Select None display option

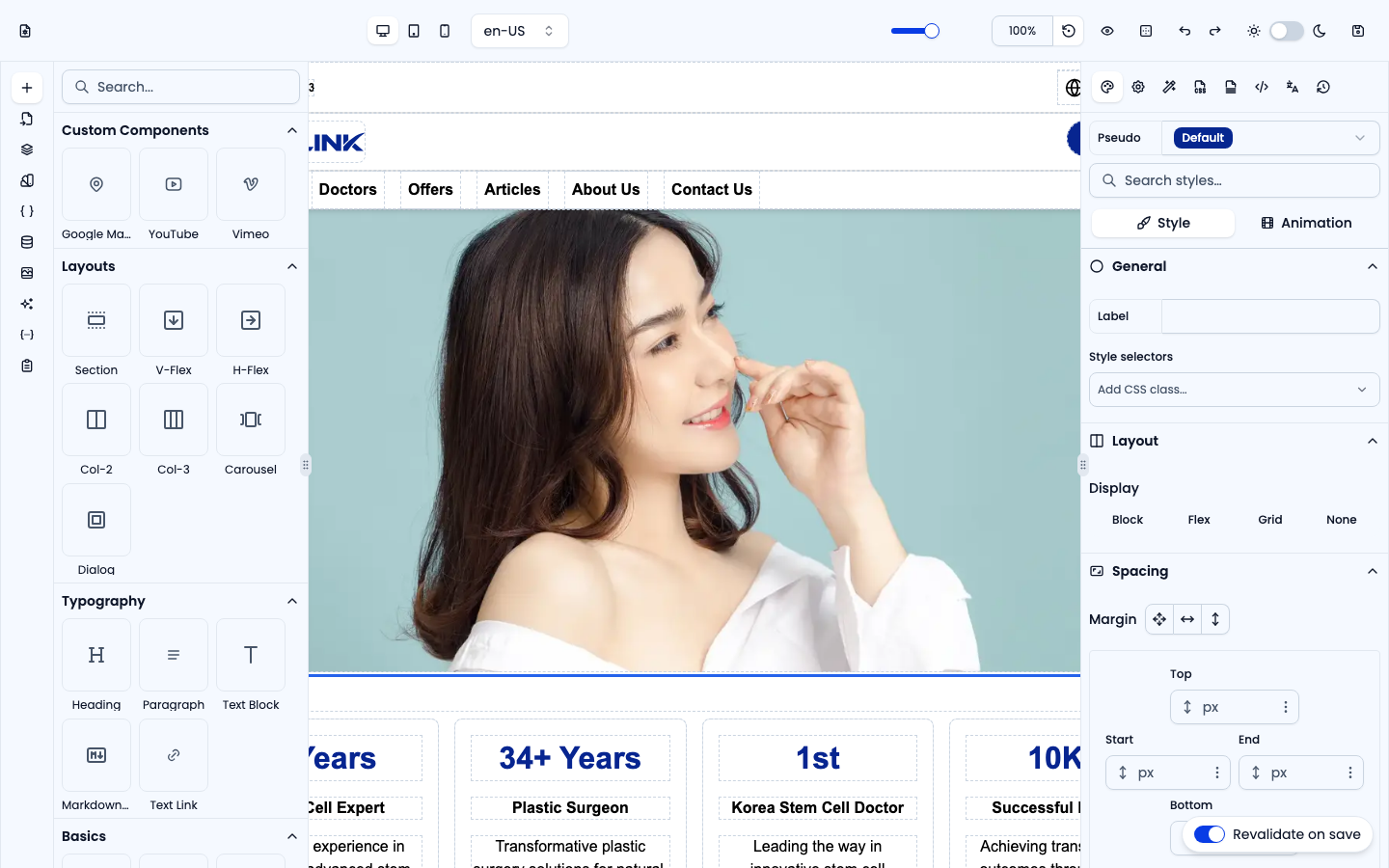coord(1342,520)
